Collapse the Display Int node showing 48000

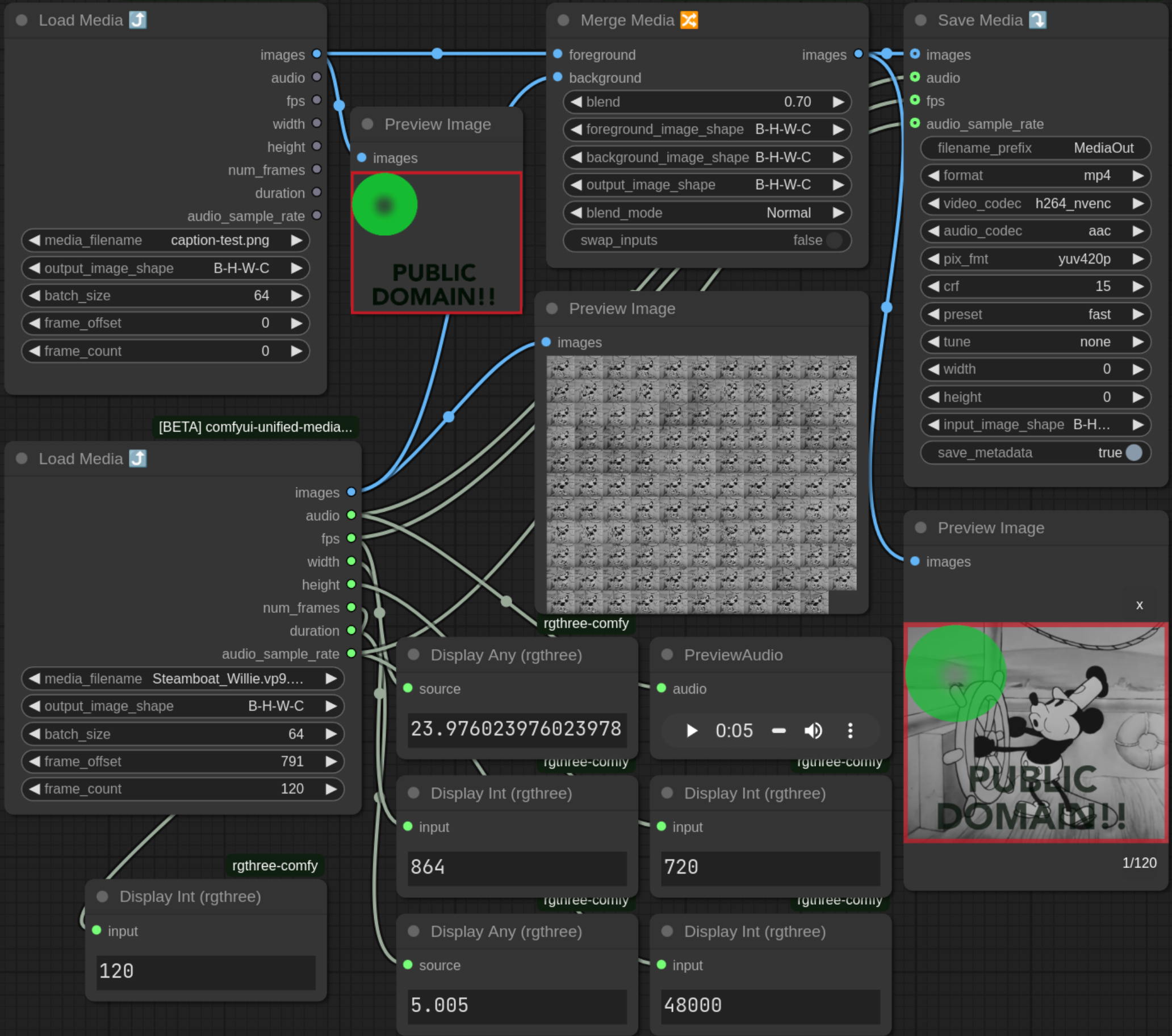click(667, 931)
